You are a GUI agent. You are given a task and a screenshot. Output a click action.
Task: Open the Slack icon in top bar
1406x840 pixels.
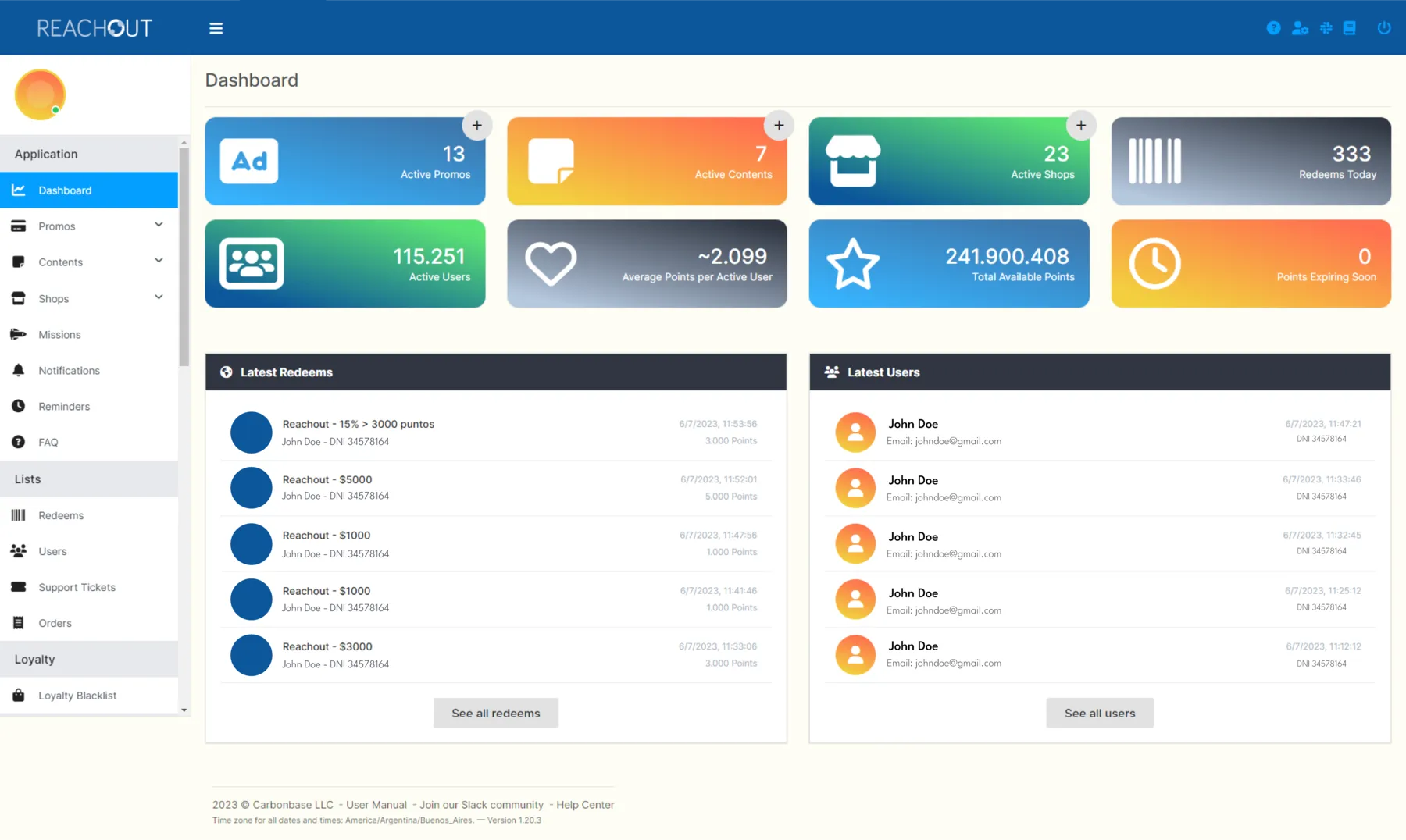(x=1326, y=28)
